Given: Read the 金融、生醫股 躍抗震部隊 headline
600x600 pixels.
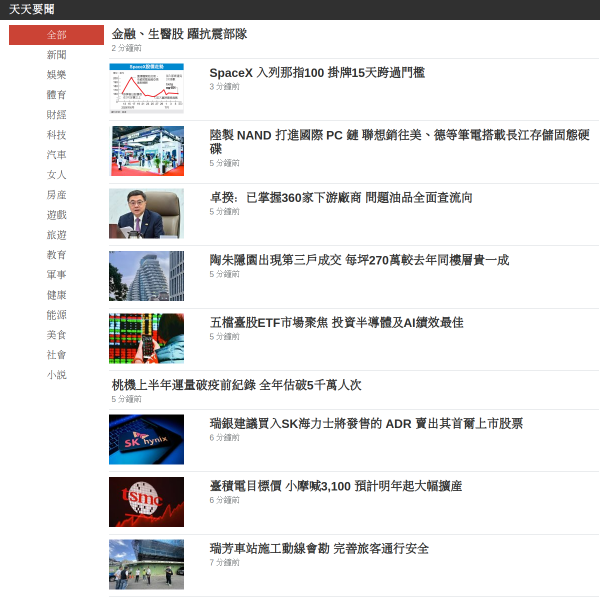Looking at the screenshot, I should tap(179, 34).
